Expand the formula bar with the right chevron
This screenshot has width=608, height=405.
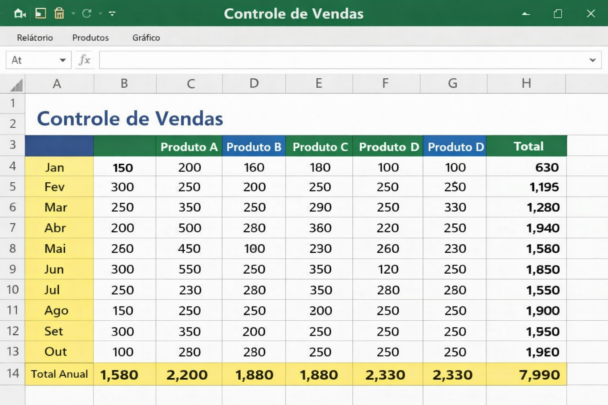[x=594, y=60]
